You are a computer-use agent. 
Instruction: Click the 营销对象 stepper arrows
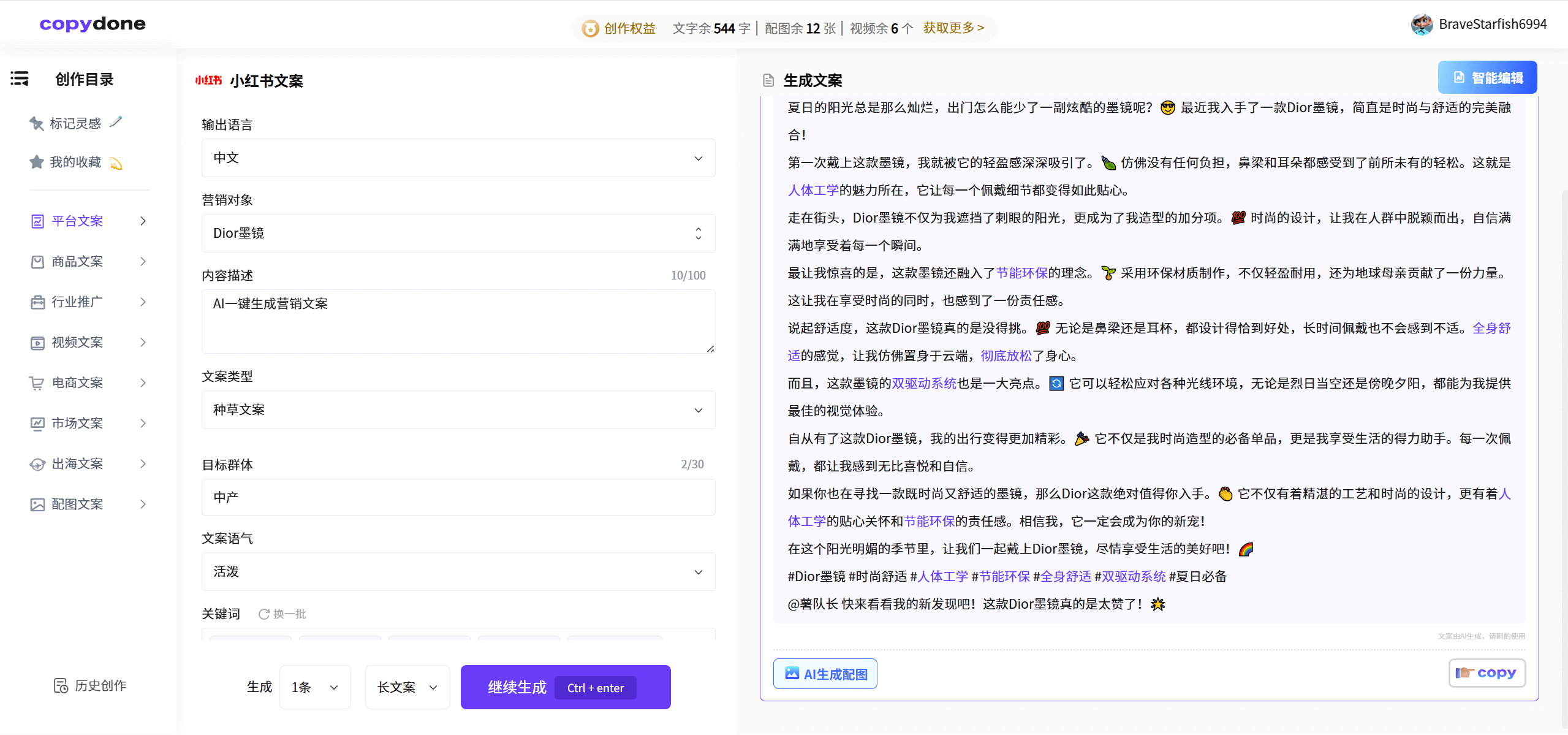point(698,234)
